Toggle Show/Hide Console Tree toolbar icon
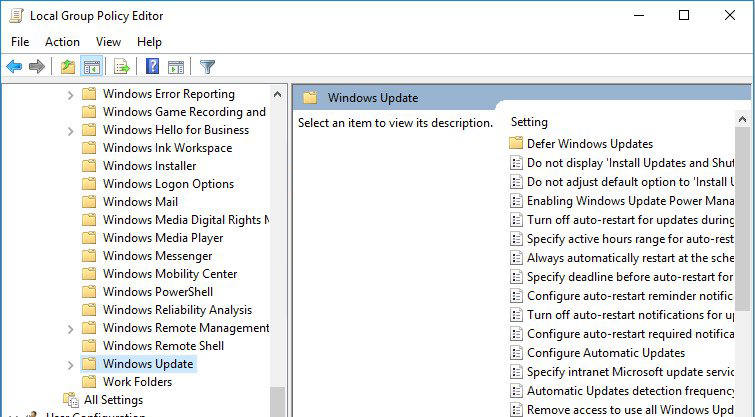 91,66
